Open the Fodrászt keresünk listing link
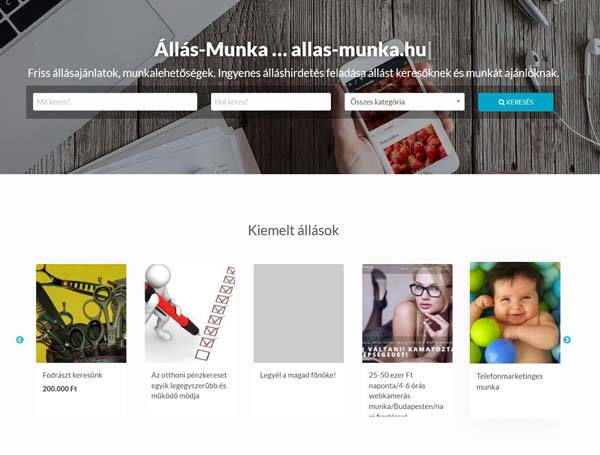 [72, 375]
